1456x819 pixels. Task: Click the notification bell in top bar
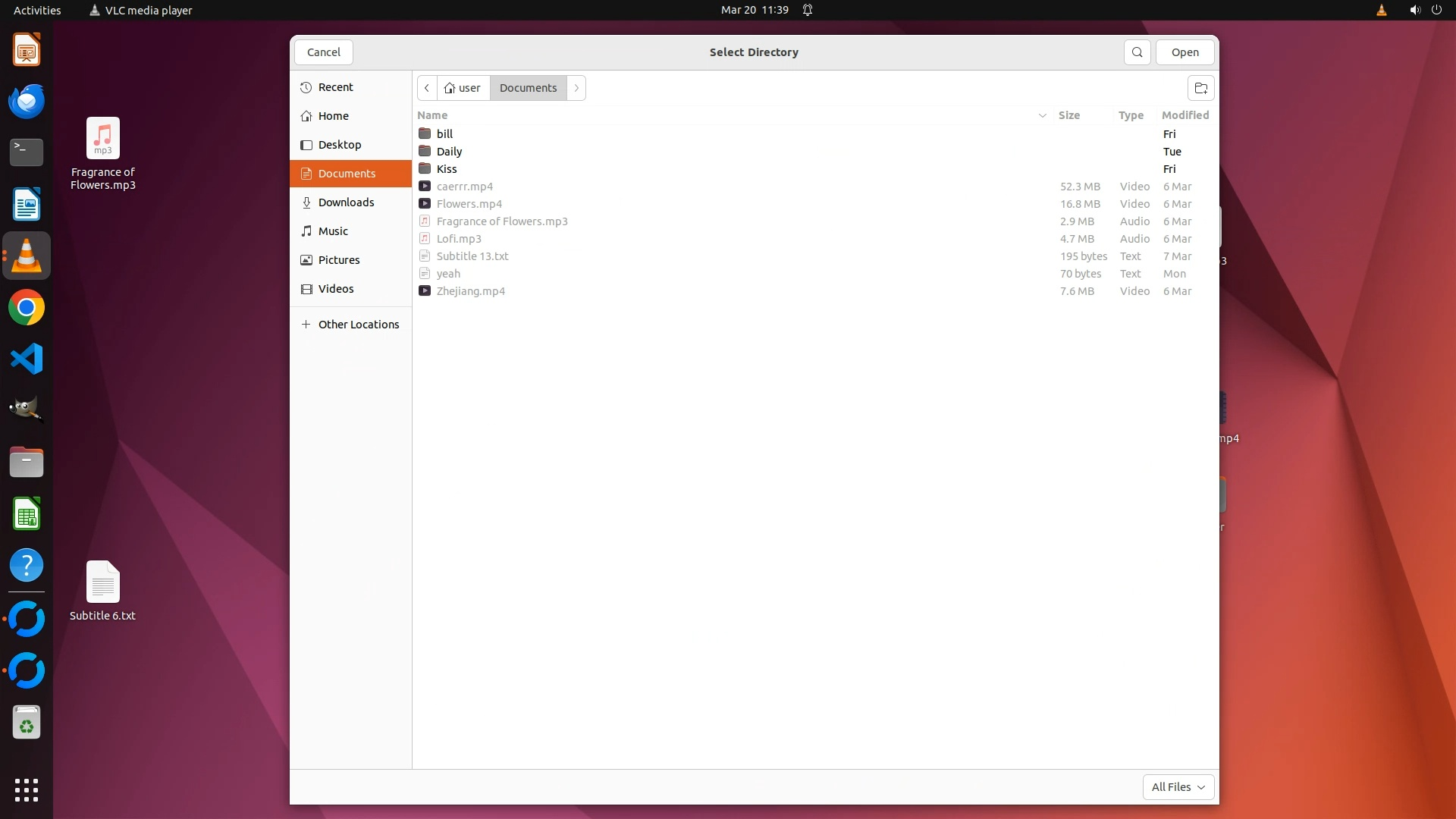coord(808,10)
